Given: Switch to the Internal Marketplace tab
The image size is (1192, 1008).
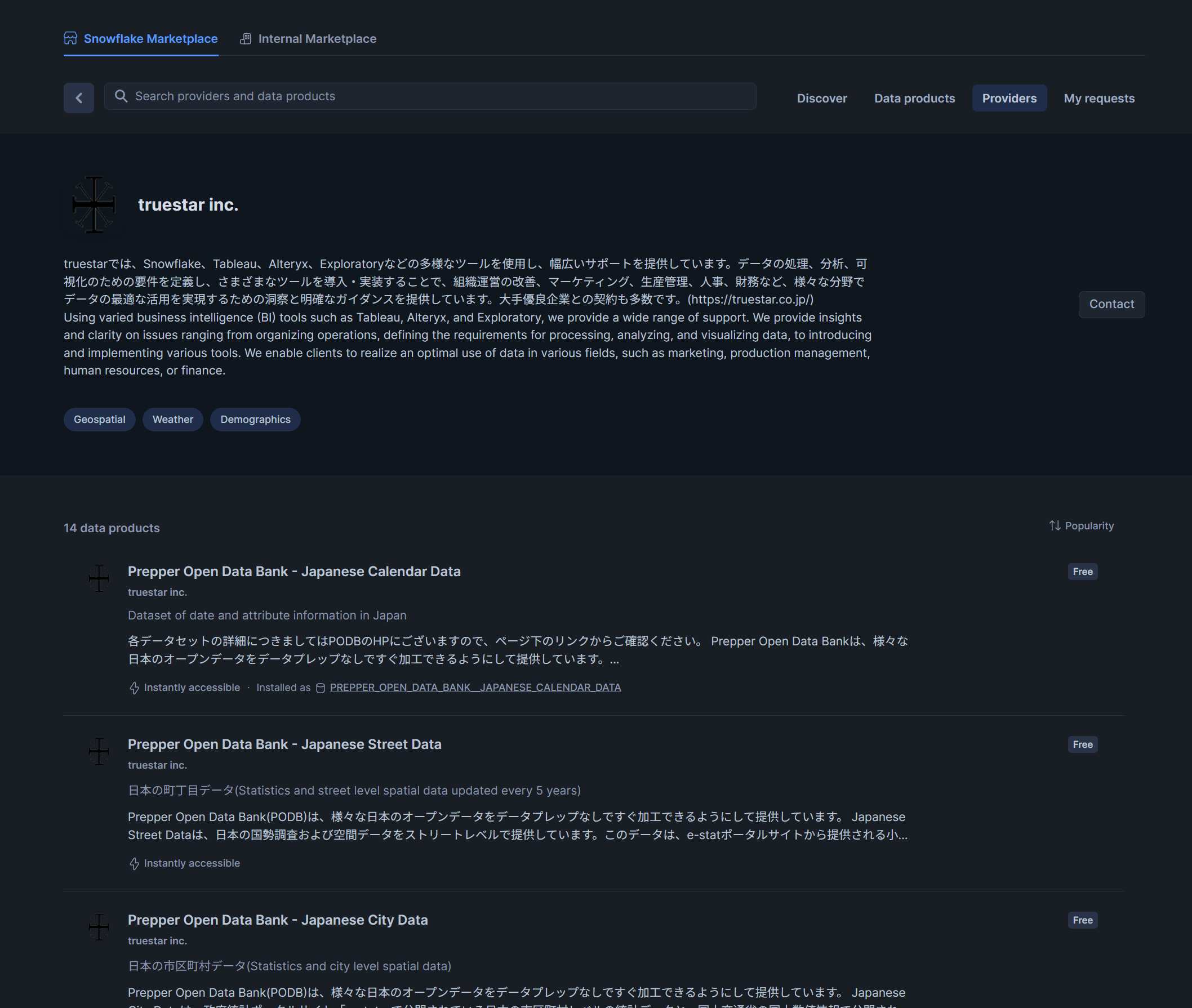Looking at the screenshot, I should point(308,39).
